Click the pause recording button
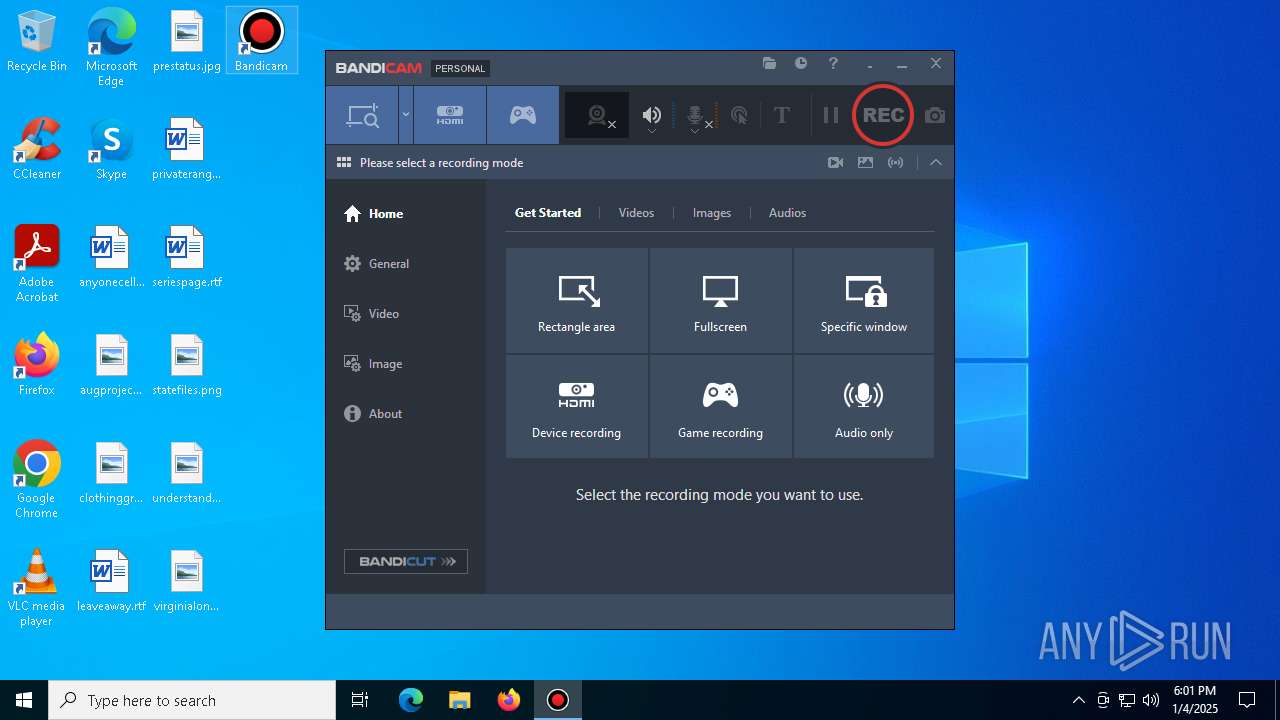Screen dimensions: 1280x720 830,115
